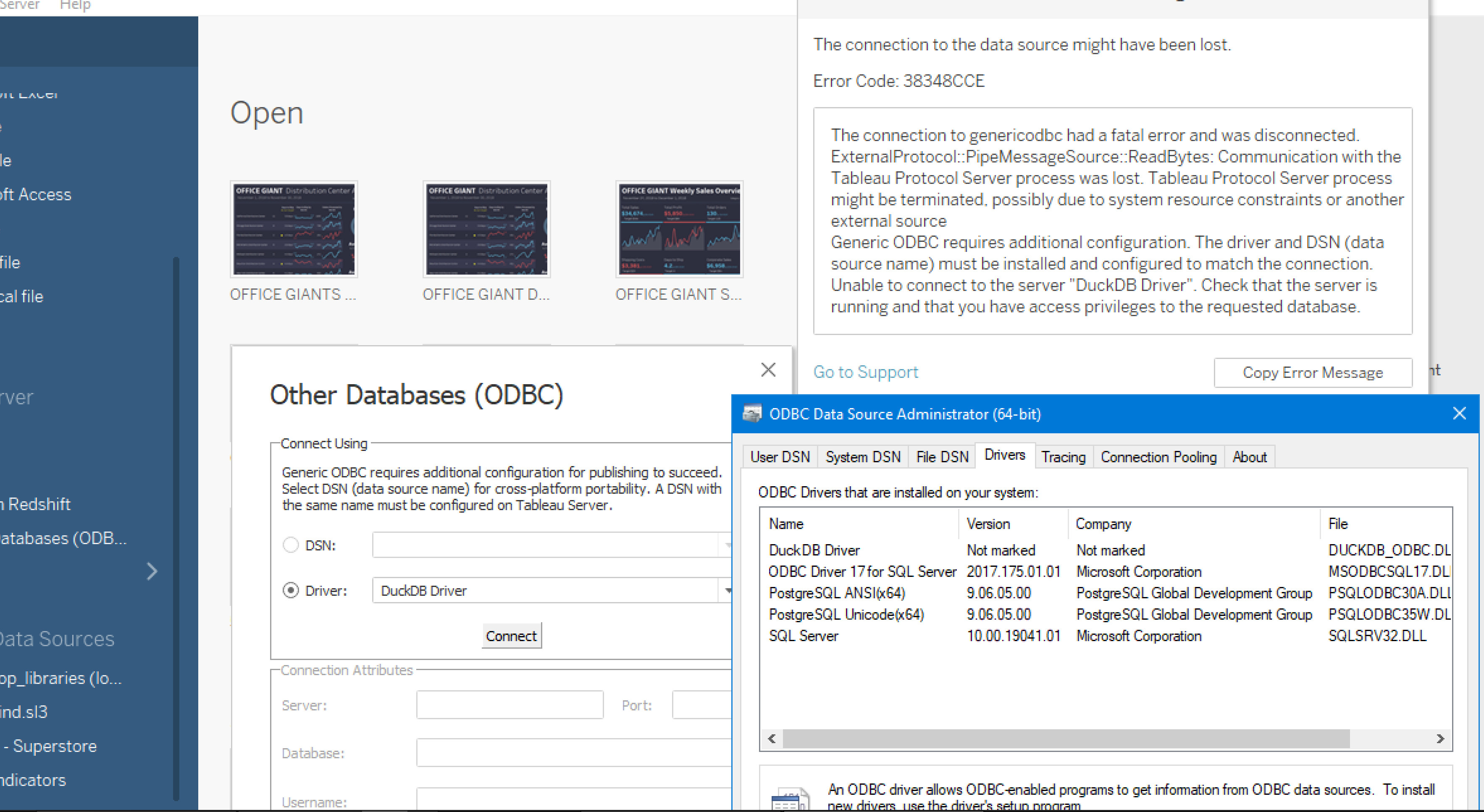Close the Other Databases (ODBC) dialog
This screenshot has height=812, width=1484.
[x=768, y=370]
